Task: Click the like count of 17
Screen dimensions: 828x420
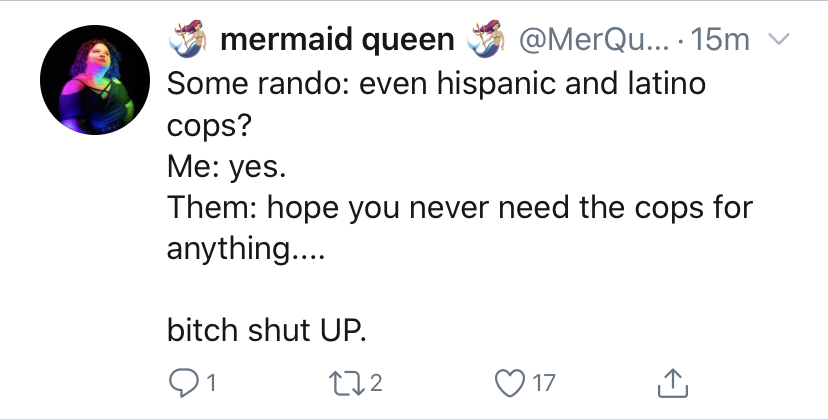Action: click(543, 383)
